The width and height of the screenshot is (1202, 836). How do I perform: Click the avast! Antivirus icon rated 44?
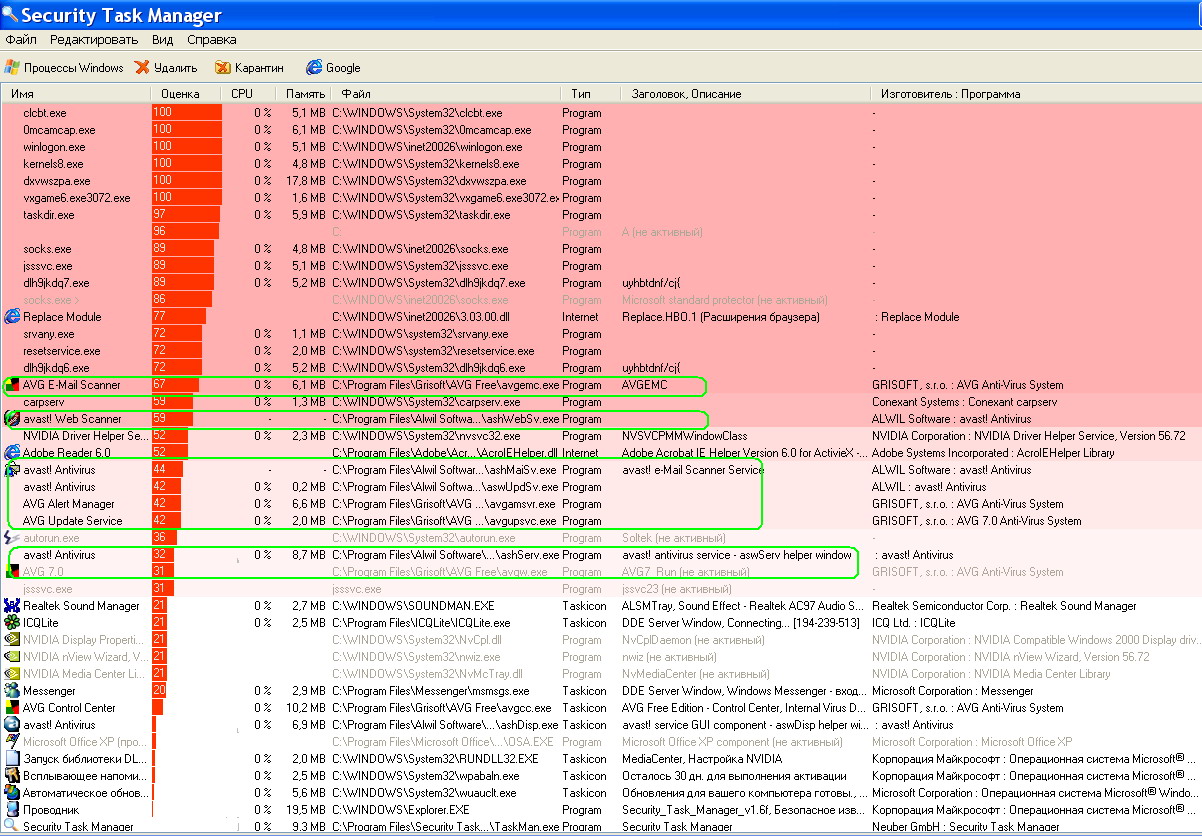(12, 470)
